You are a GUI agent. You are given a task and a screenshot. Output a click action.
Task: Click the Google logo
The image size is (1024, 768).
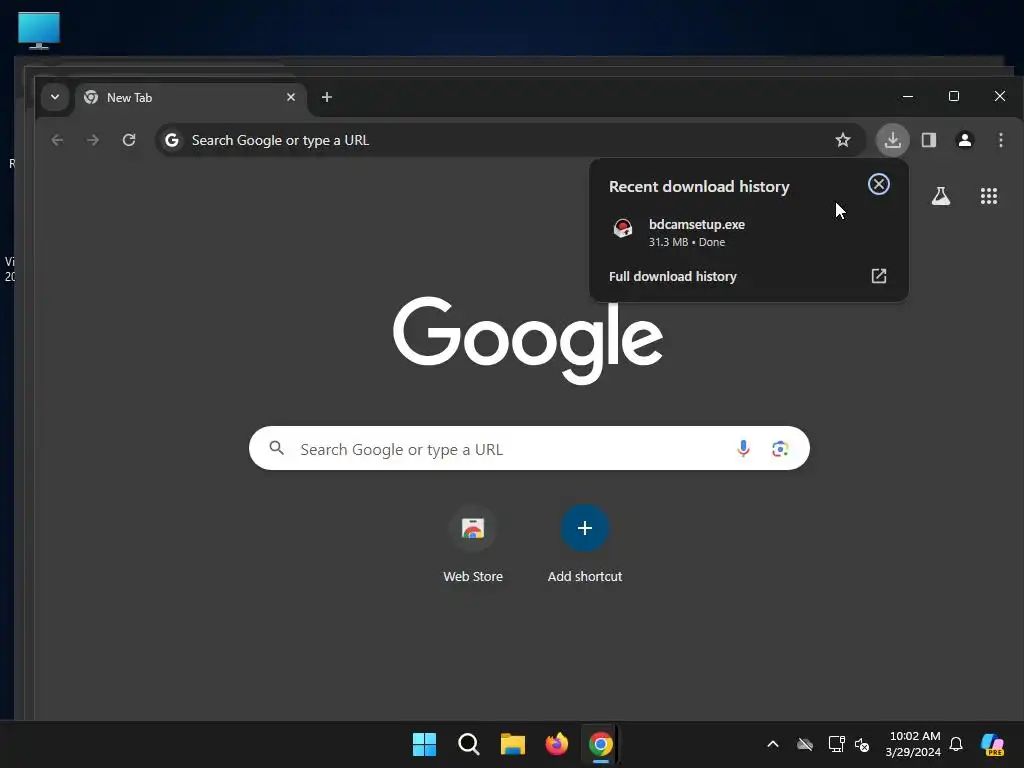(x=528, y=340)
